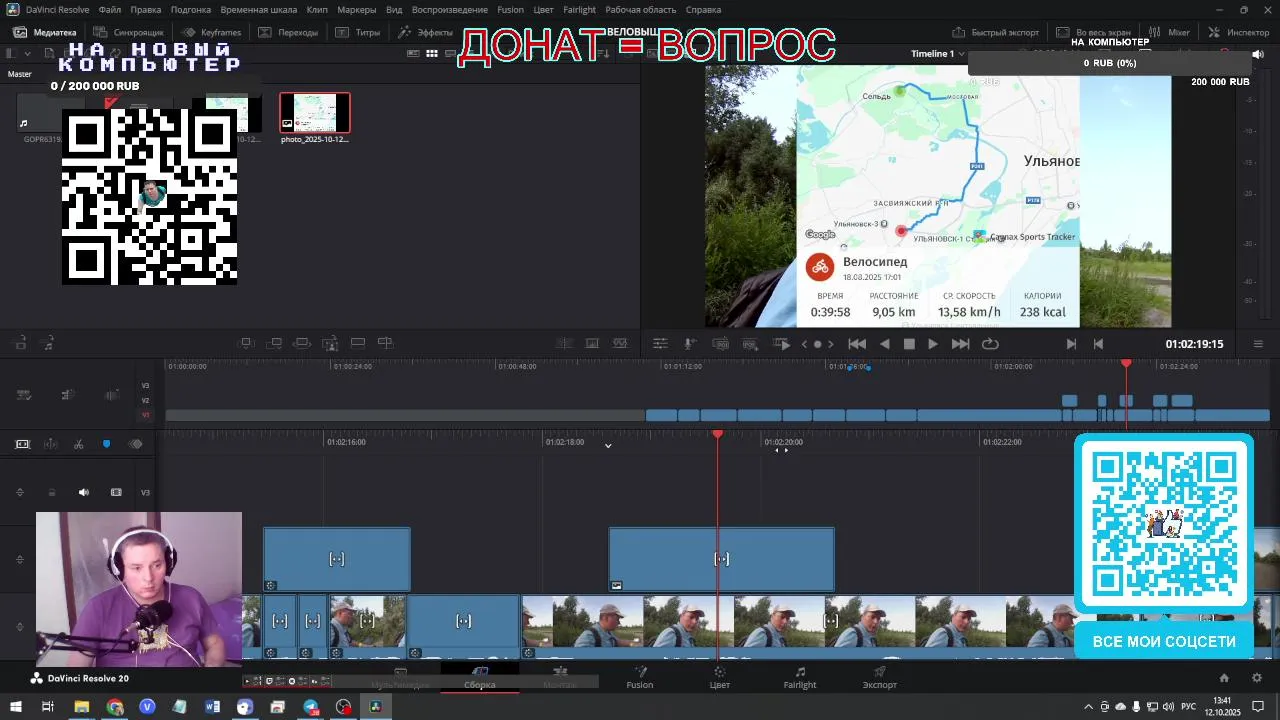The height and width of the screenshot is (720, 1280).
Task: Click the append to end edit icon
Action: 275,343
